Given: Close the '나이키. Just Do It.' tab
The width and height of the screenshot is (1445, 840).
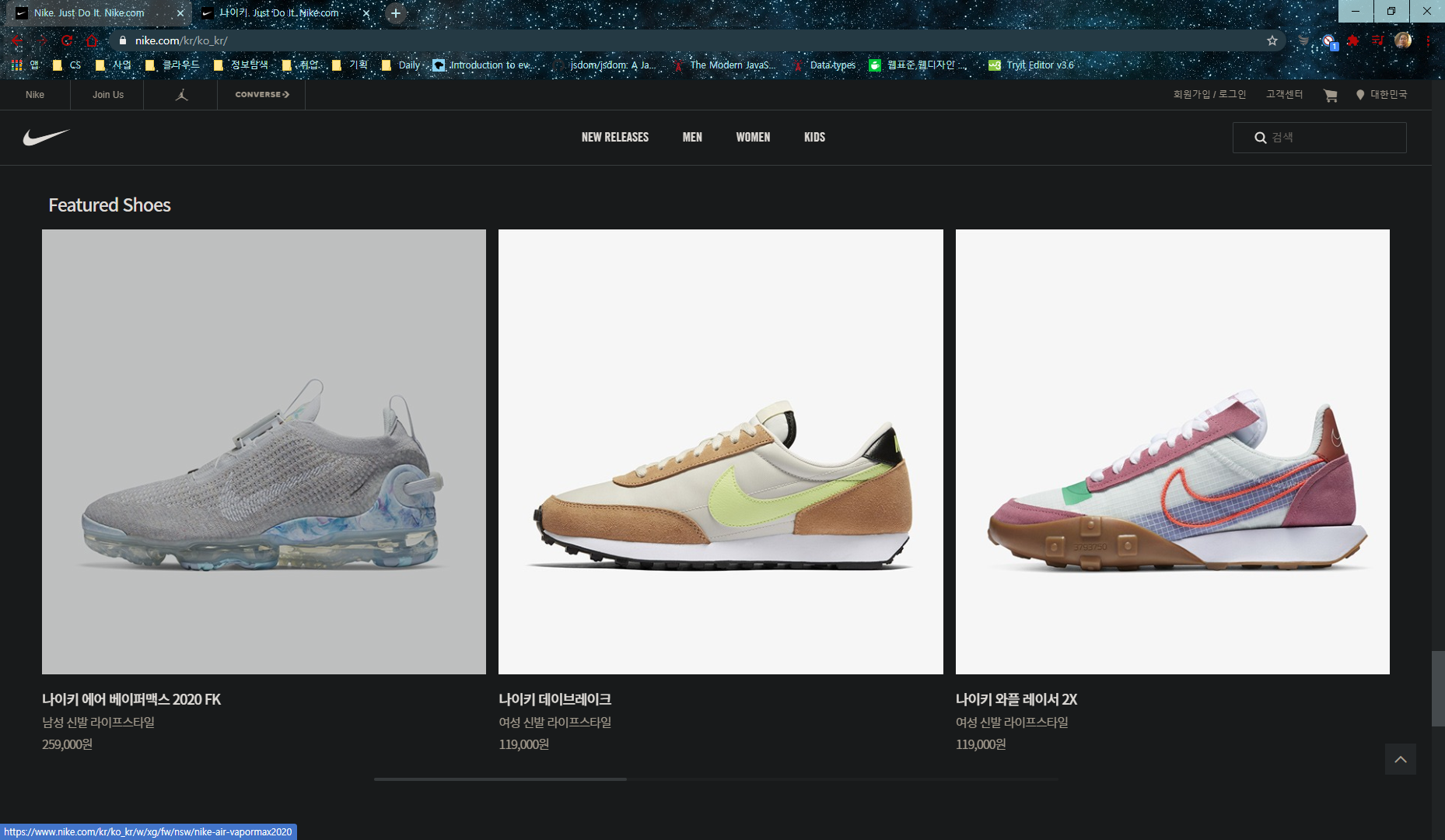Looking at the screenshot, I should tap(366, 13).
